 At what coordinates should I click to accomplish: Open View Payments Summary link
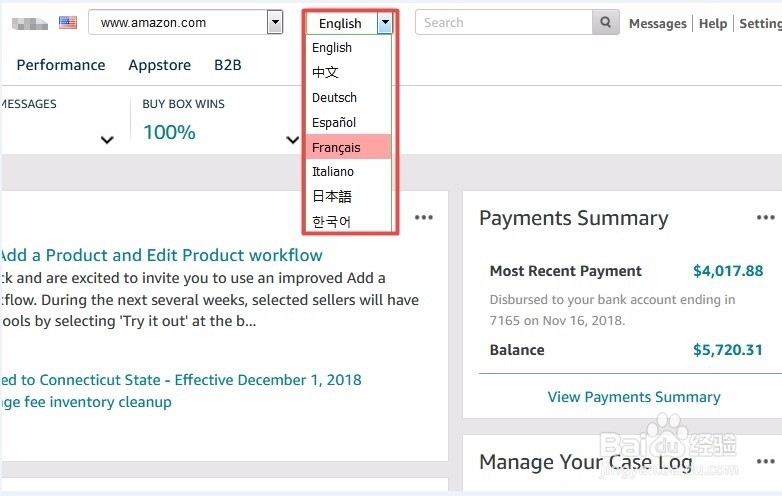point(634,397)
